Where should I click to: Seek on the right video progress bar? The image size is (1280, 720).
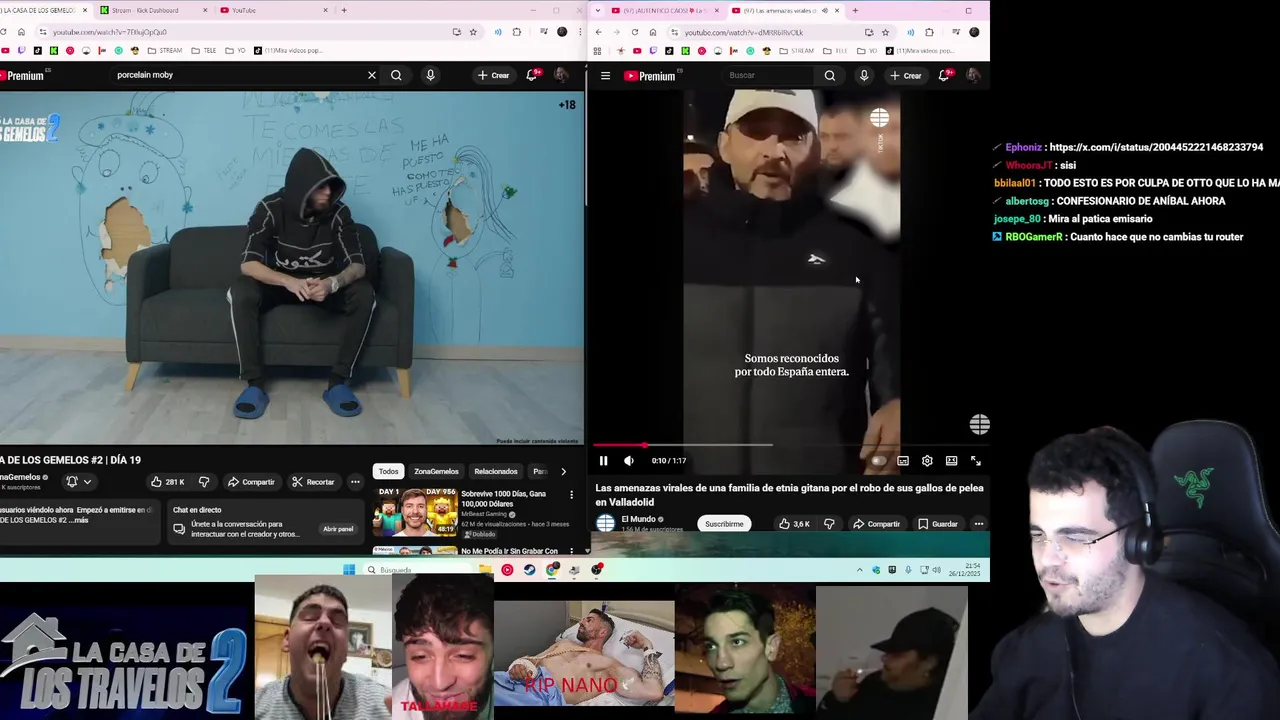click(x=789, y=445)
